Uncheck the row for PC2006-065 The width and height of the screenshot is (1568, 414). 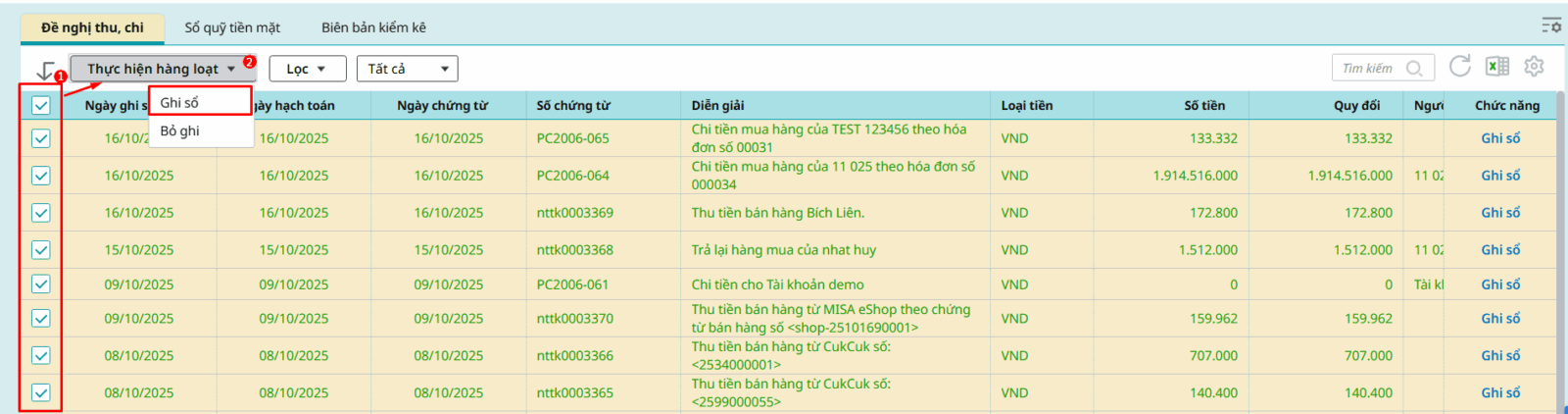coord(41,138)
